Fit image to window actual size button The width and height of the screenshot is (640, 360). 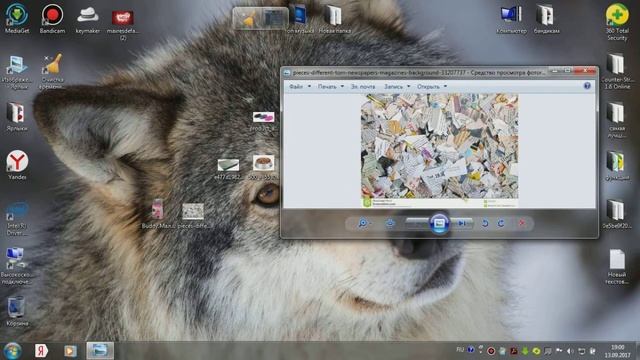tap(390, 223)
